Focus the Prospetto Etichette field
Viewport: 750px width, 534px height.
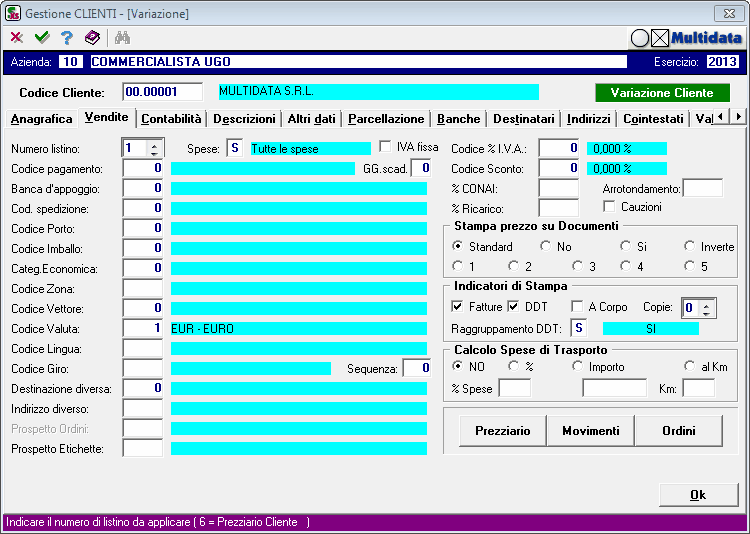(x=143, y=448)
